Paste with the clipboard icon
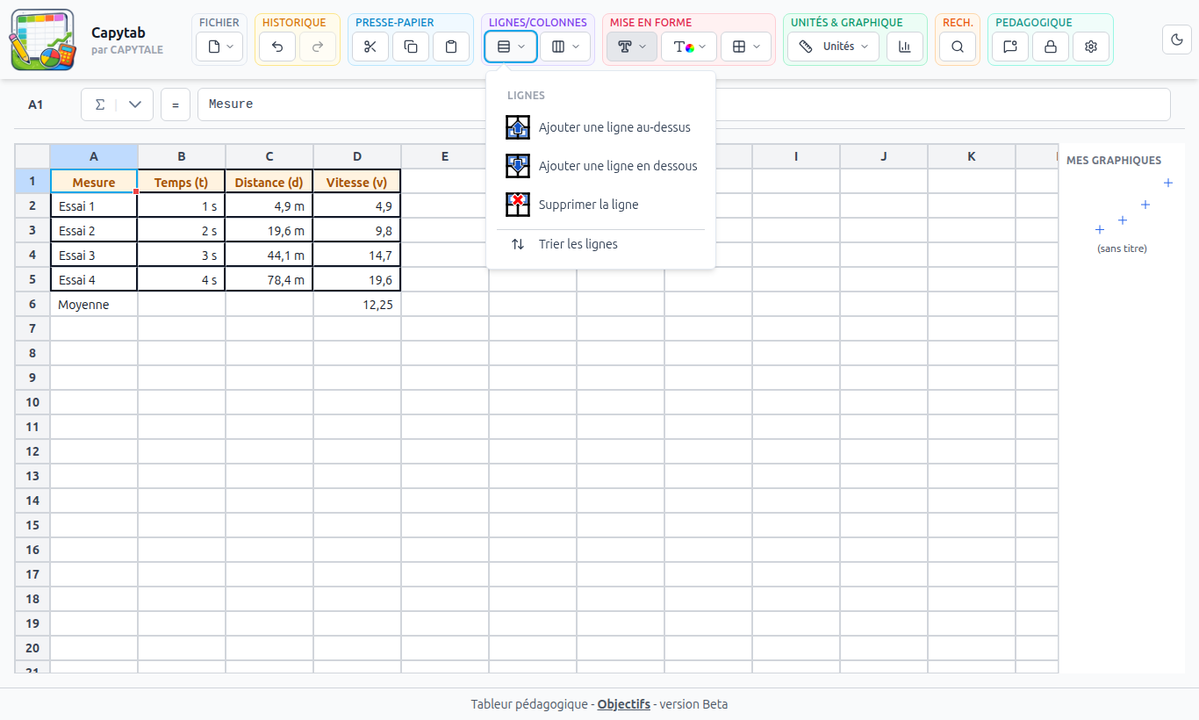 [451, 47]
